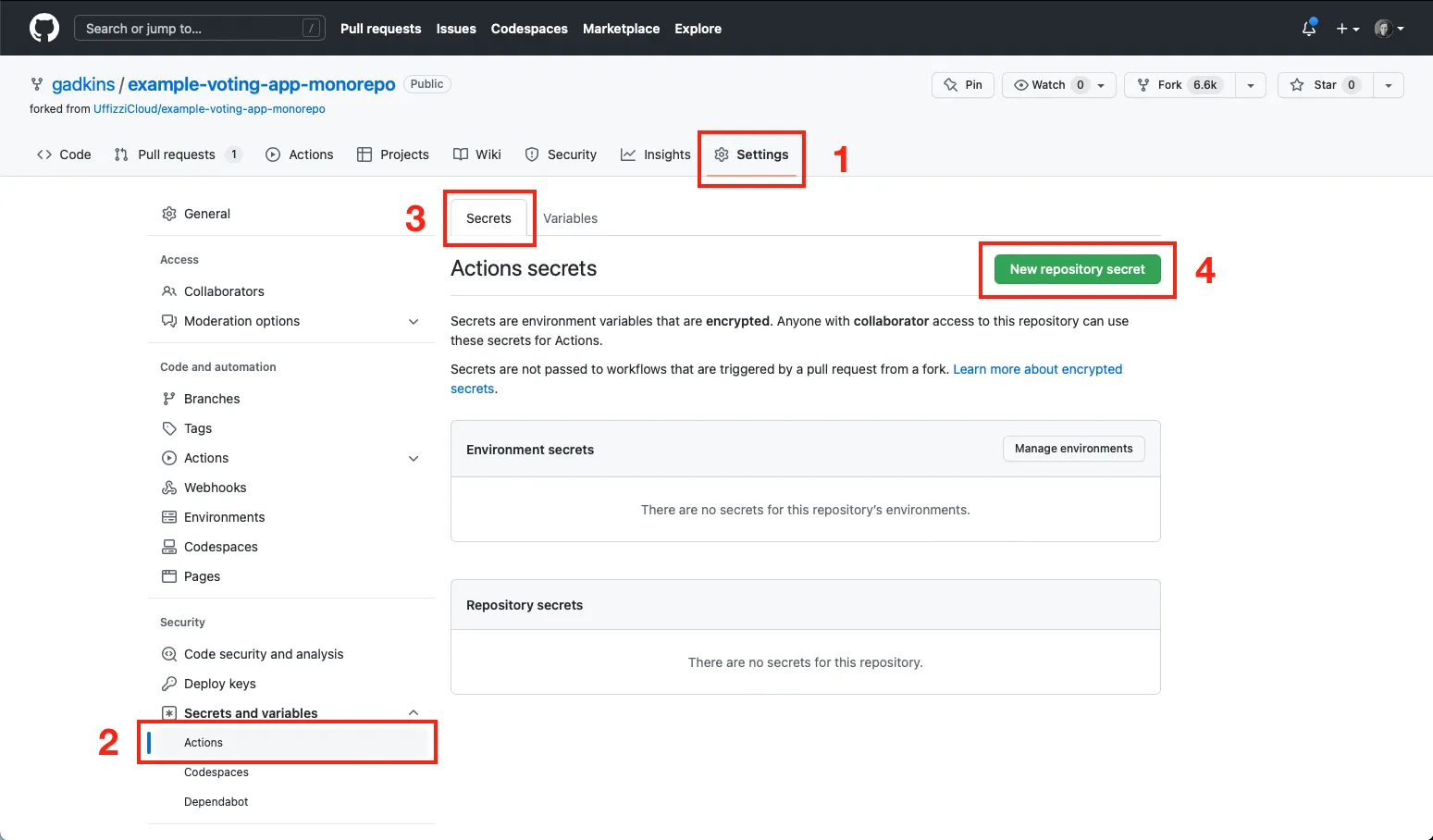The height and width of the screenshot is (840, 1433).
Task: Open Code security and analysis
Action: click(x=264, y=654)
